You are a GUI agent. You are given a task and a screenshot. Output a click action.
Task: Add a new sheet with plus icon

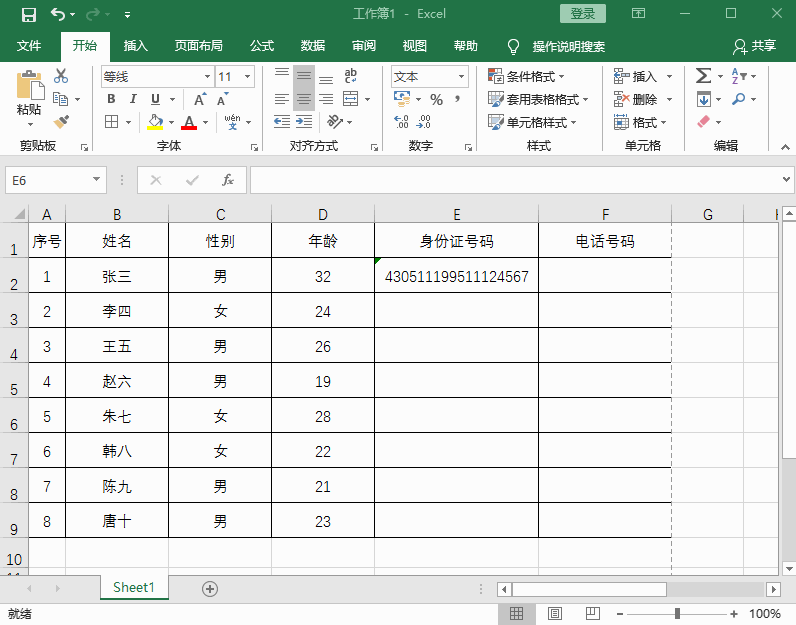pyautogui.click(x=210, y=589)
